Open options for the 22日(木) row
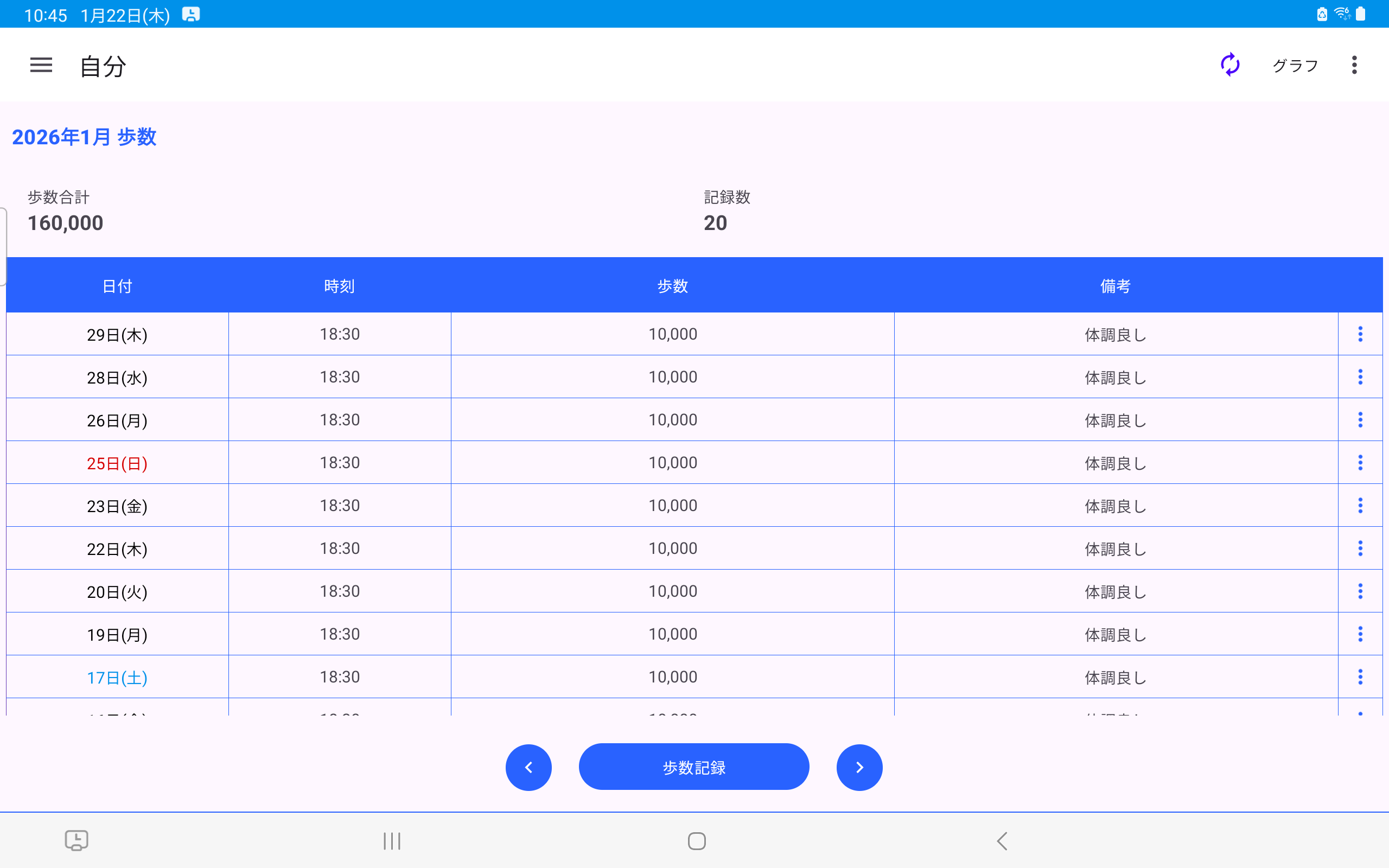This screenshot has height=868, width=1389. [x=1360, y=548]
